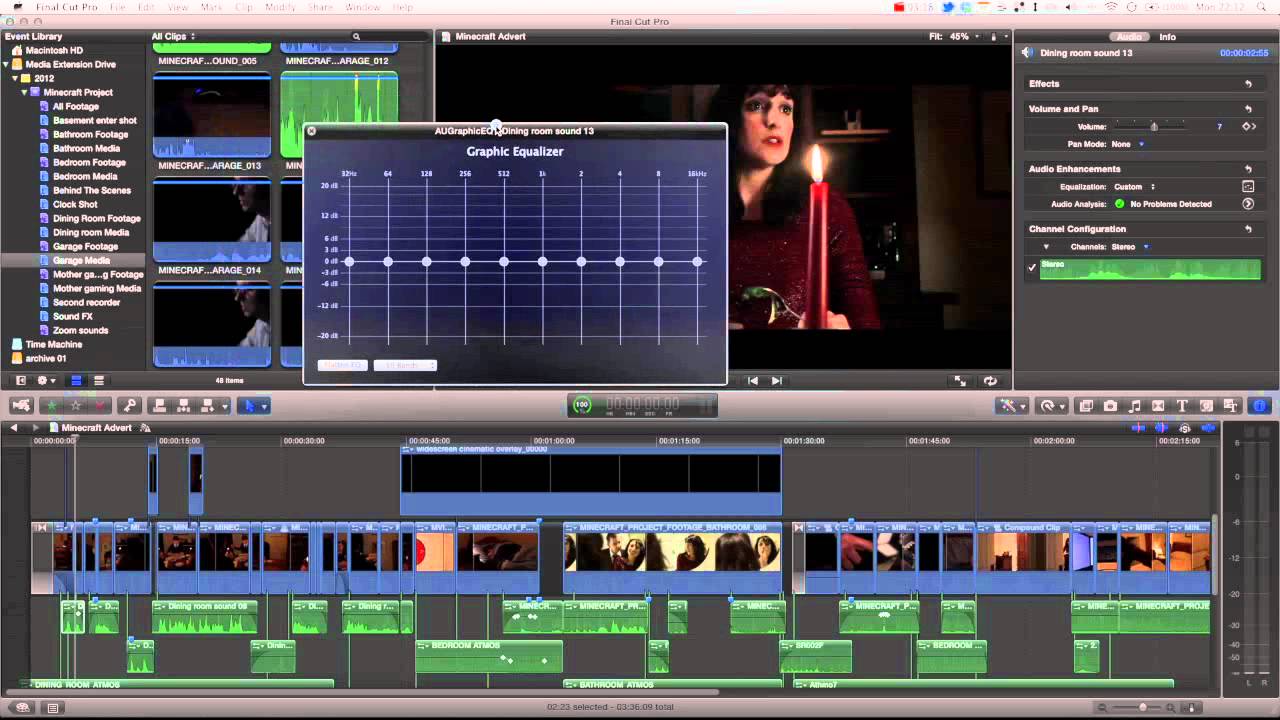The image size is (1280, 720).
Task: Open the Titles Browser T icon
Action: (x=1182, y=406)
